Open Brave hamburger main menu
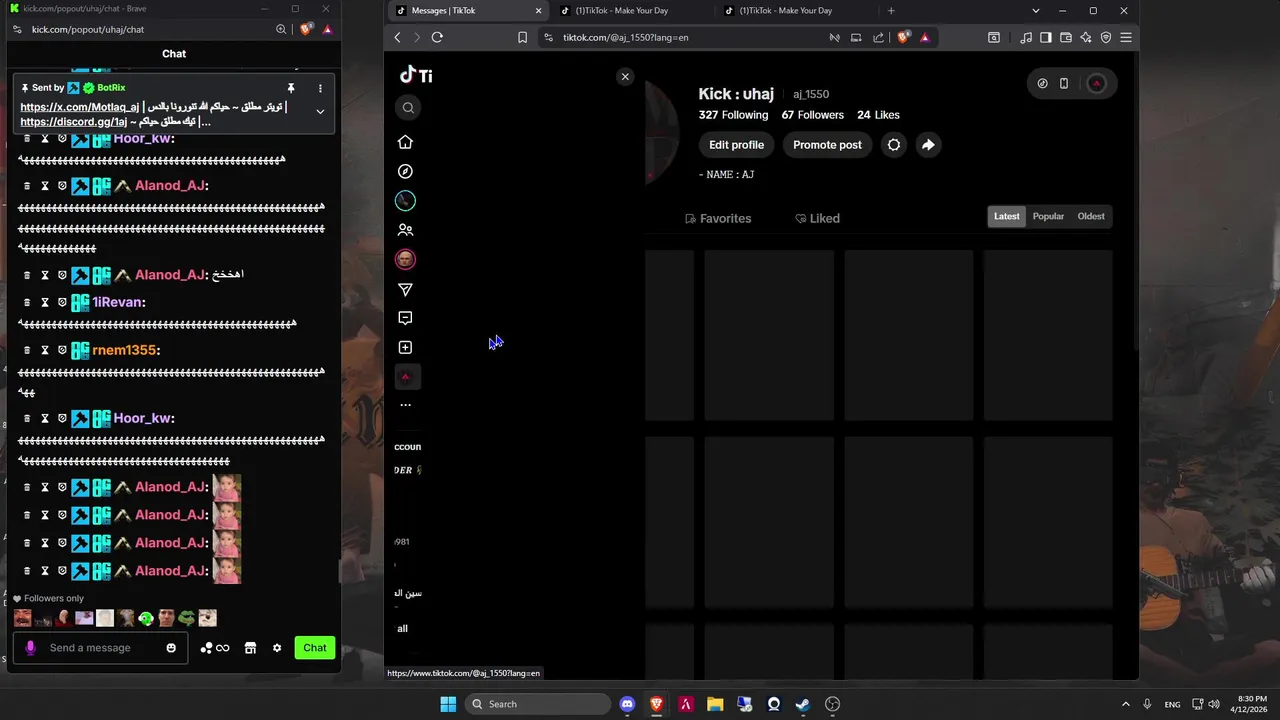This screenshot has width=1280, height=720. pyautogui.click(x=1126, y=37)
